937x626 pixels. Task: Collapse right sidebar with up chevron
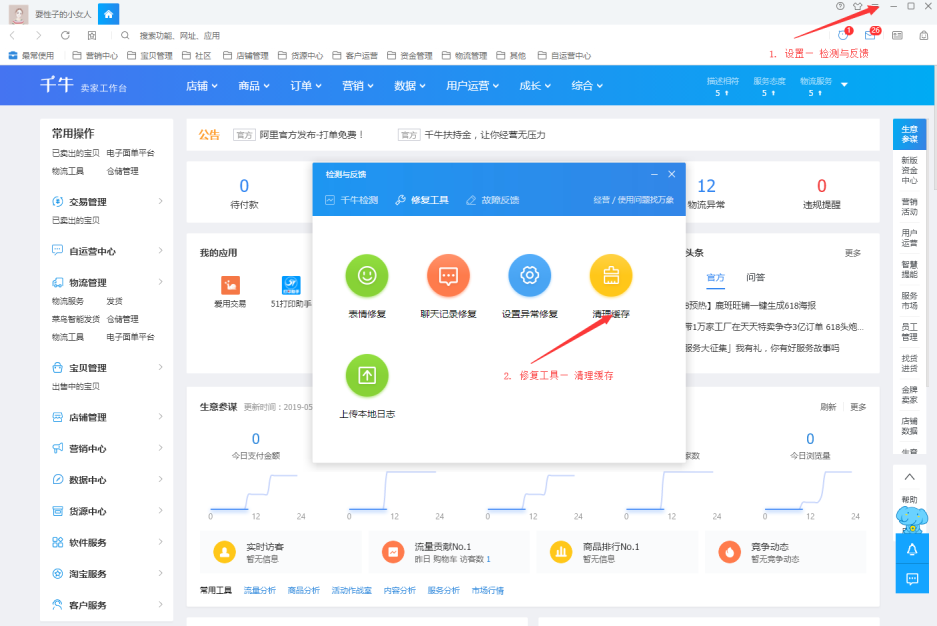909,478
